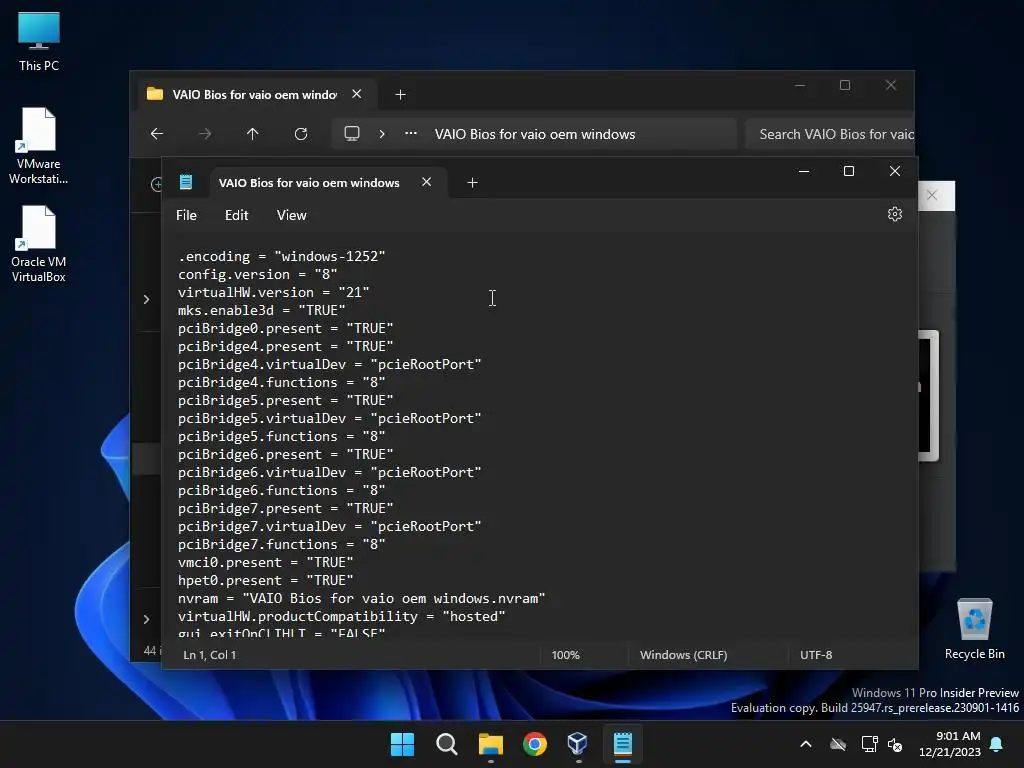The image size is (1024, 768).
Task: Open Oracle VM VirtualBox desktop shortcut
Action: tap(39, 244)
